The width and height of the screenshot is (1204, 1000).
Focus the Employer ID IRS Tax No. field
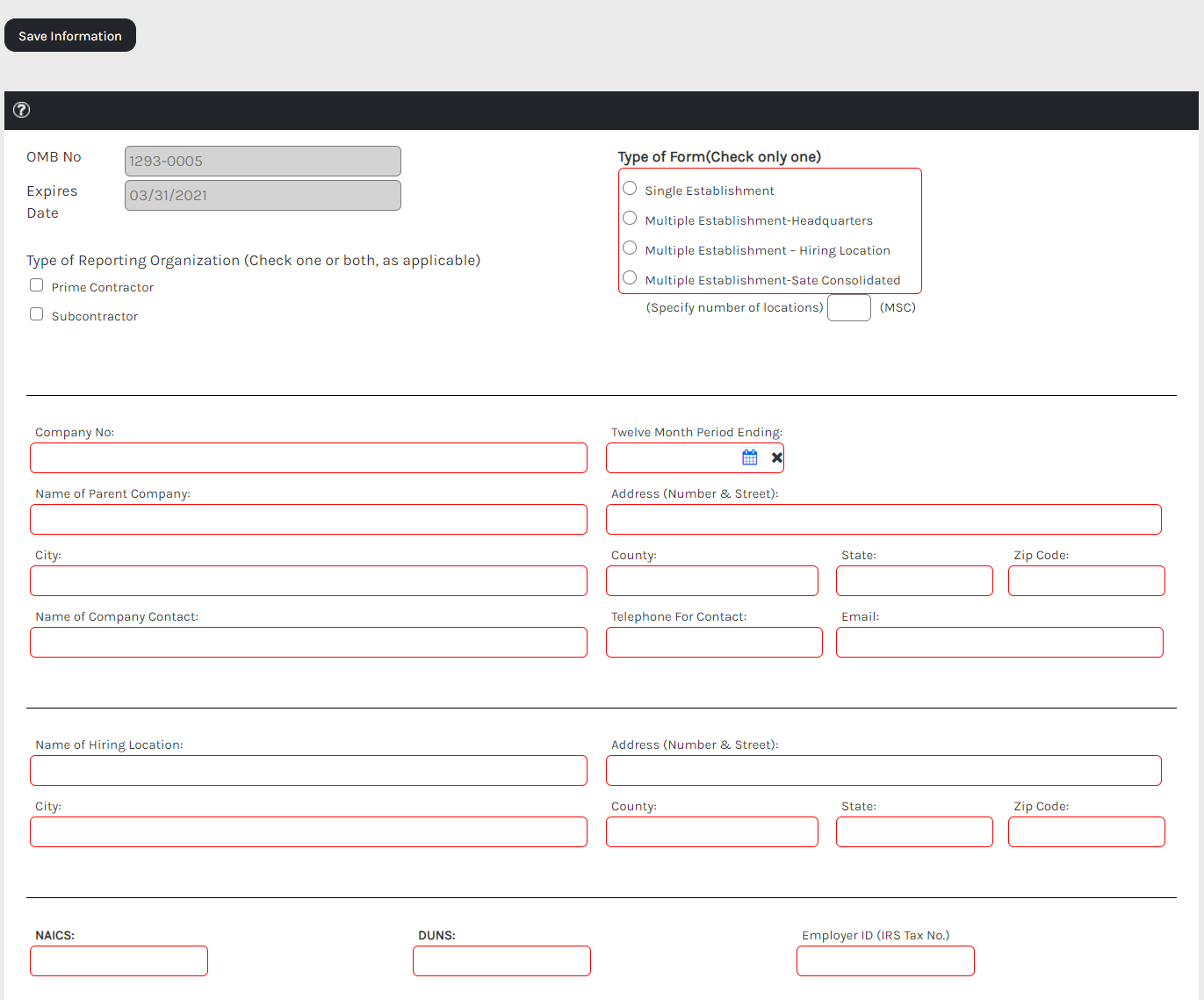point(885,961)
